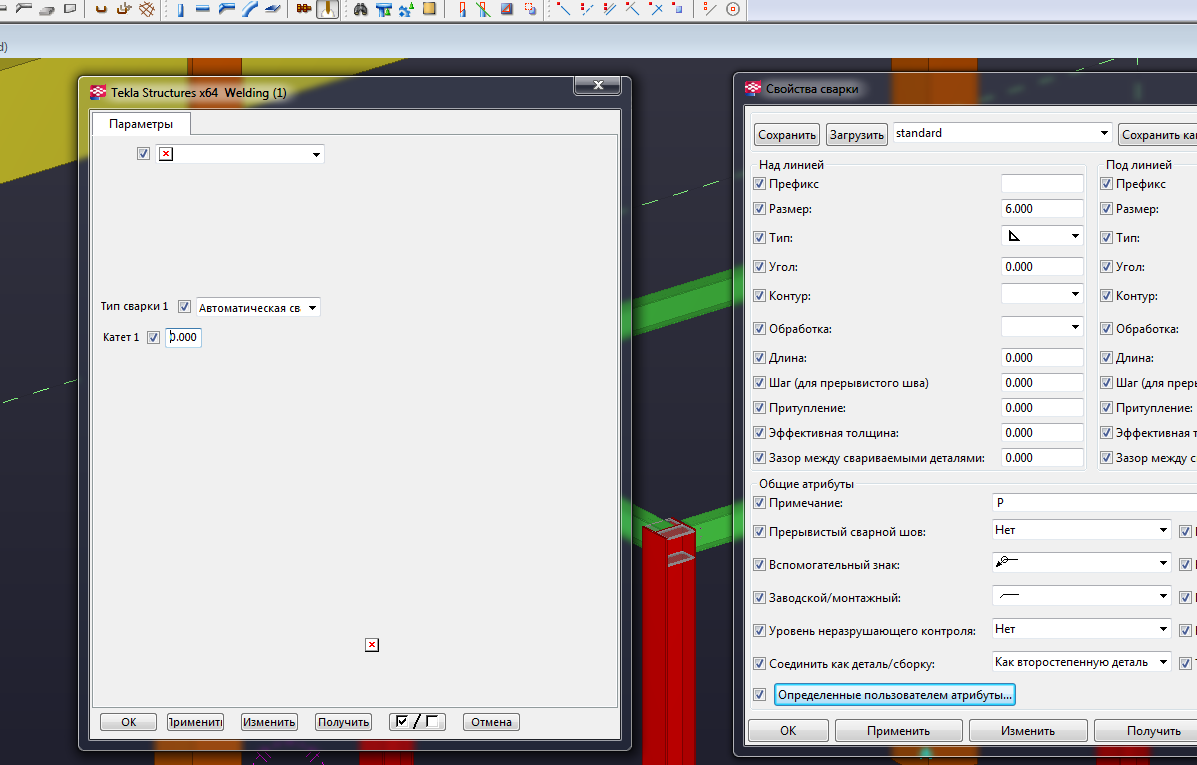
Task: Click OK in the Welding (1) dialog
Action: tap(128, 722)
